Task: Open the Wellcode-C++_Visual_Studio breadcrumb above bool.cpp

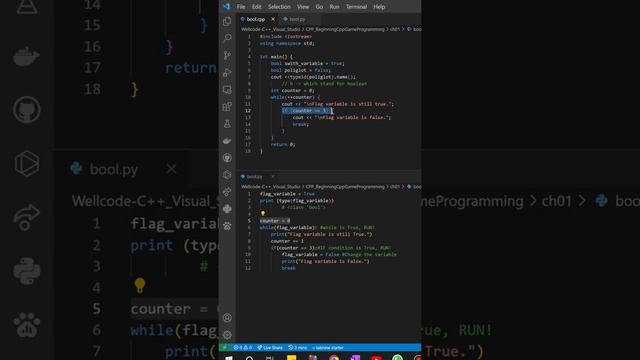Action: click(270, 29)
